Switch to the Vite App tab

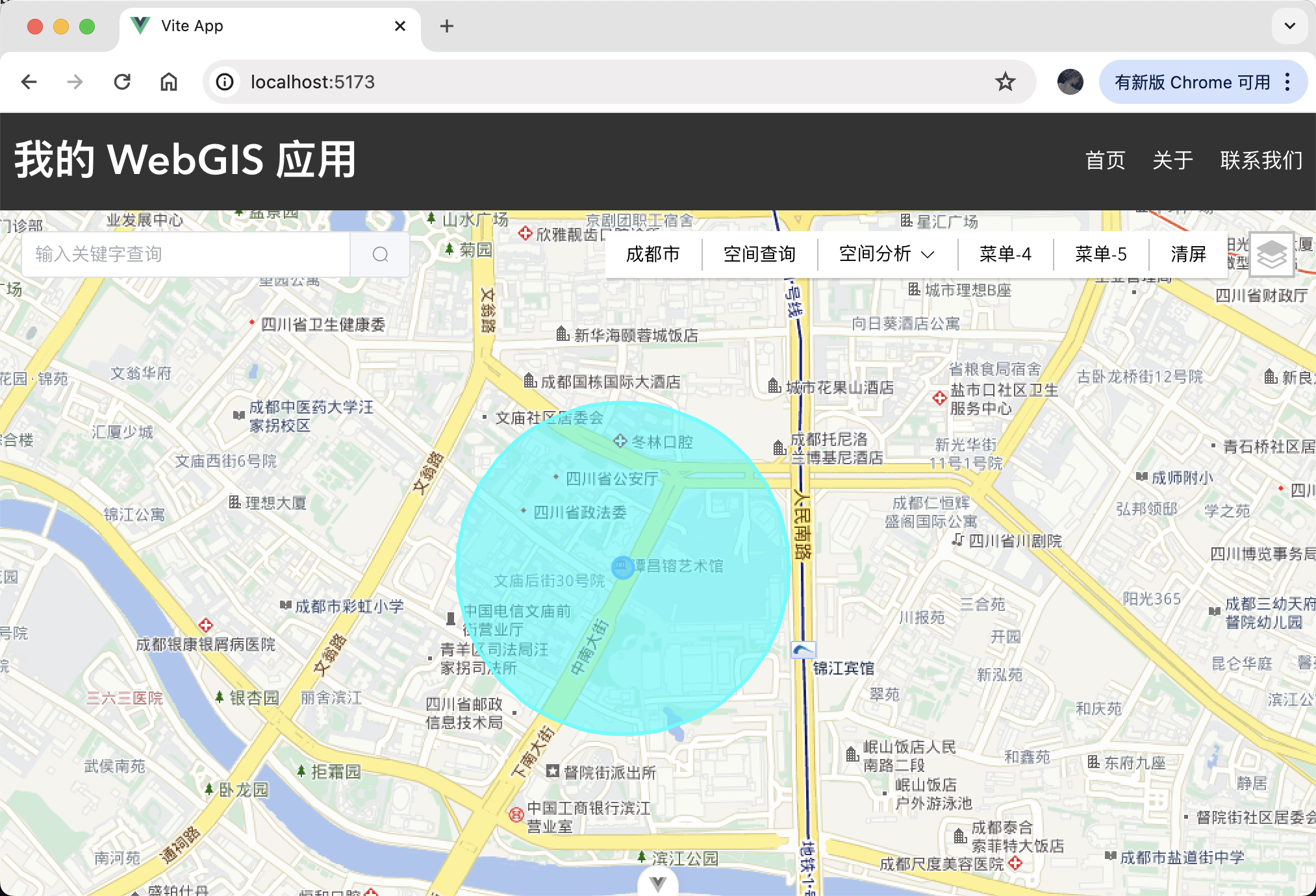(x=270, y=26)
